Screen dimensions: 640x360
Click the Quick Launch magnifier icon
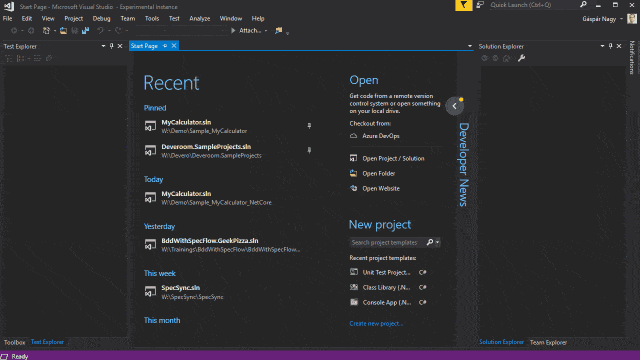tap(583, 4)
